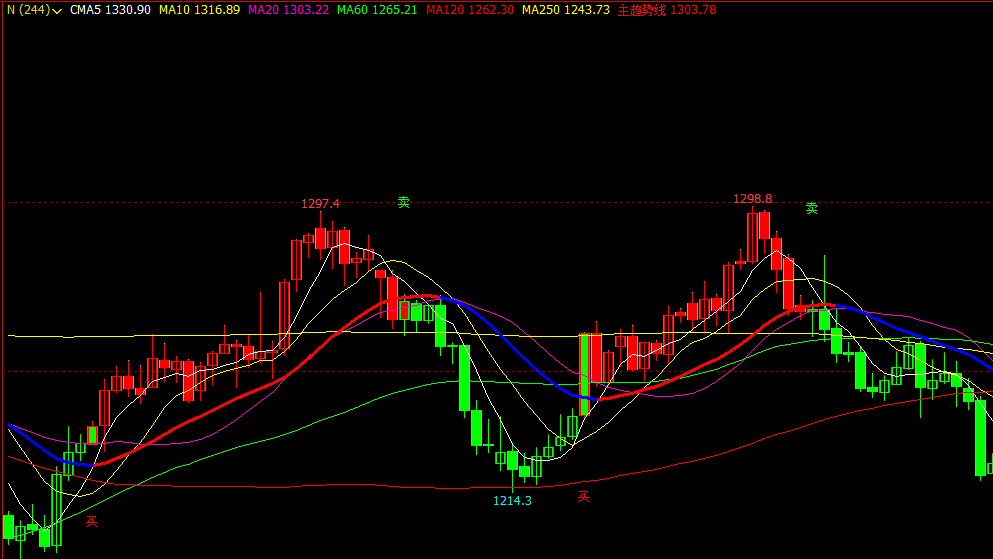This screenshot has width=993, height=559.
Task: Click the MA250 1243.73 legend label
Action: coord(566,10)
